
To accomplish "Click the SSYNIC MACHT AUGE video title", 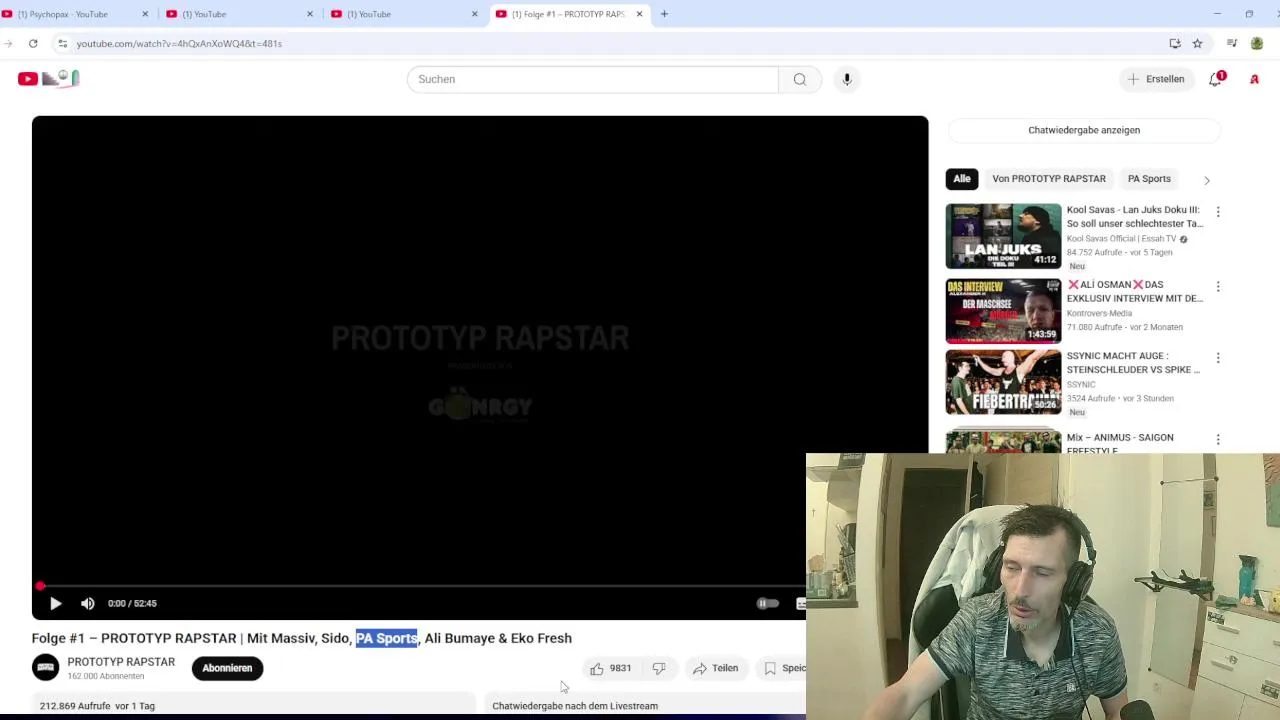I will [x=1132, y=362].
